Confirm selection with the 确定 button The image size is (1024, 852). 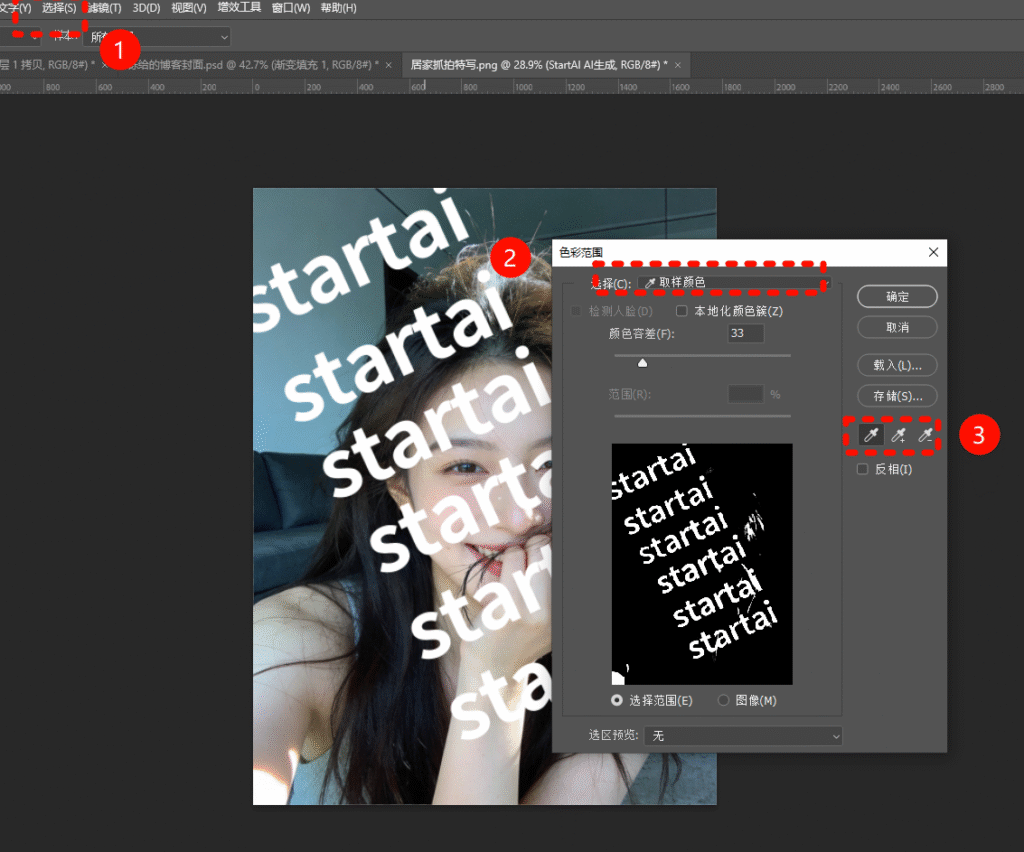[896, 296]
